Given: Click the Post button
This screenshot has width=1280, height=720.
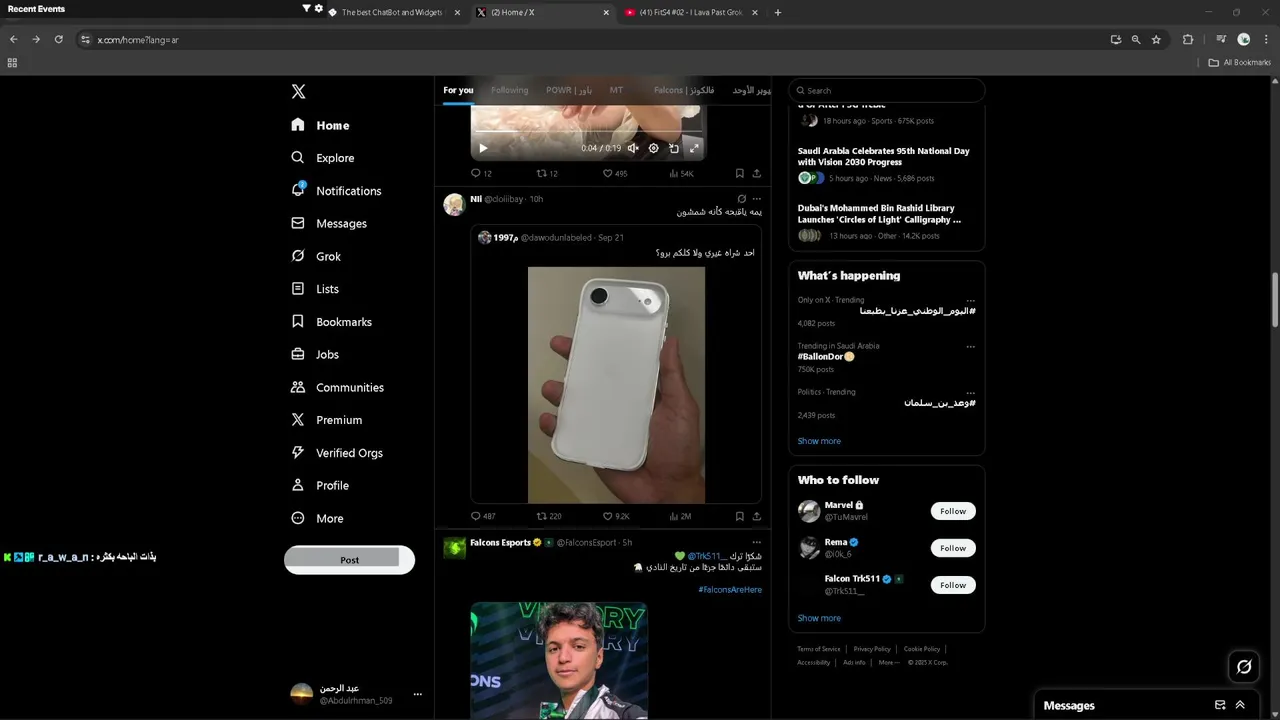Looking at the screenshot, I should [349, 560].
